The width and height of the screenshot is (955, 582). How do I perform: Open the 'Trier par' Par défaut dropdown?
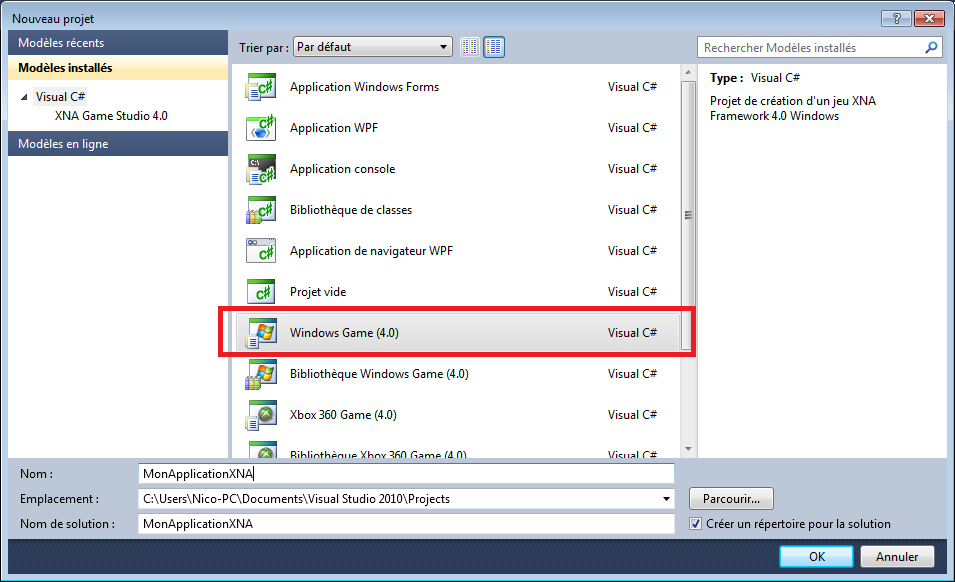tap(373, 47)
